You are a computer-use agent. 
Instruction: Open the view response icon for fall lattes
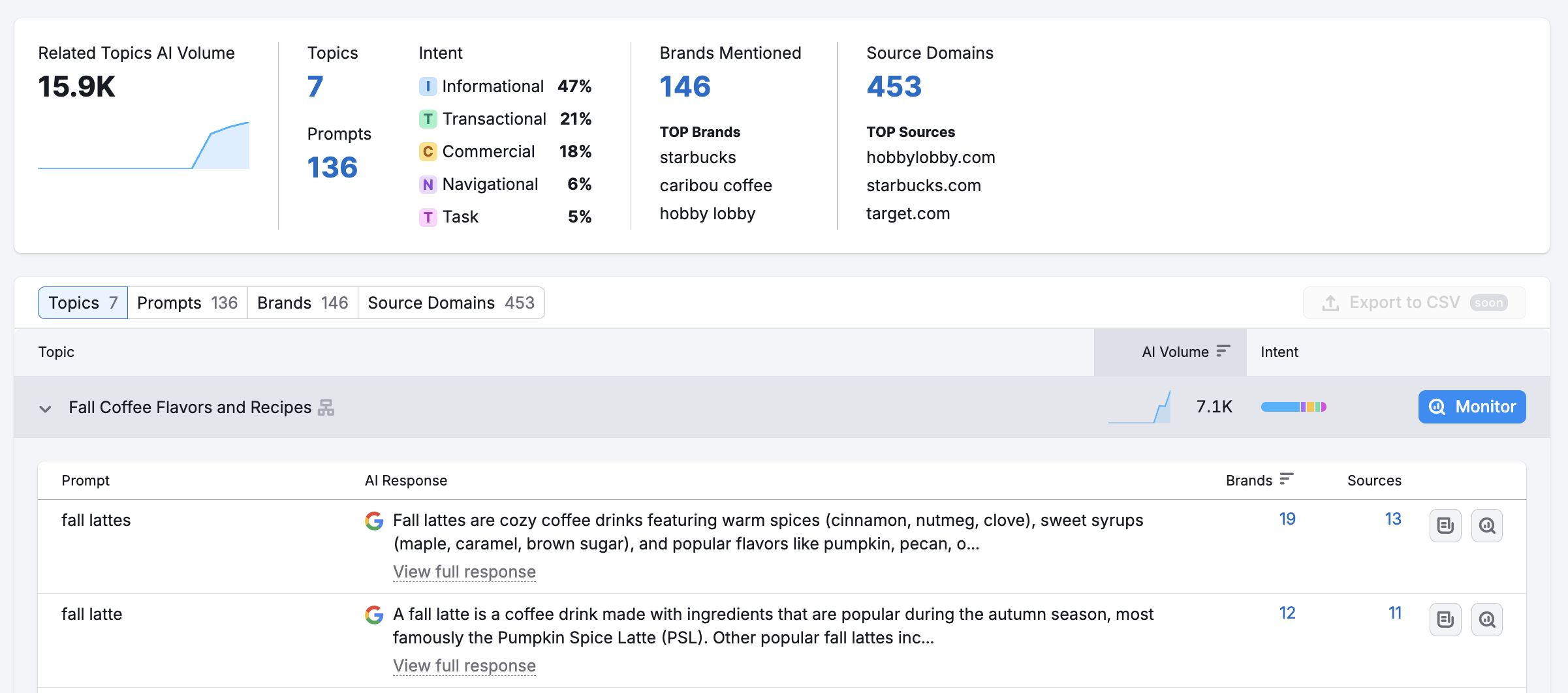click(x=1445, y=525)
